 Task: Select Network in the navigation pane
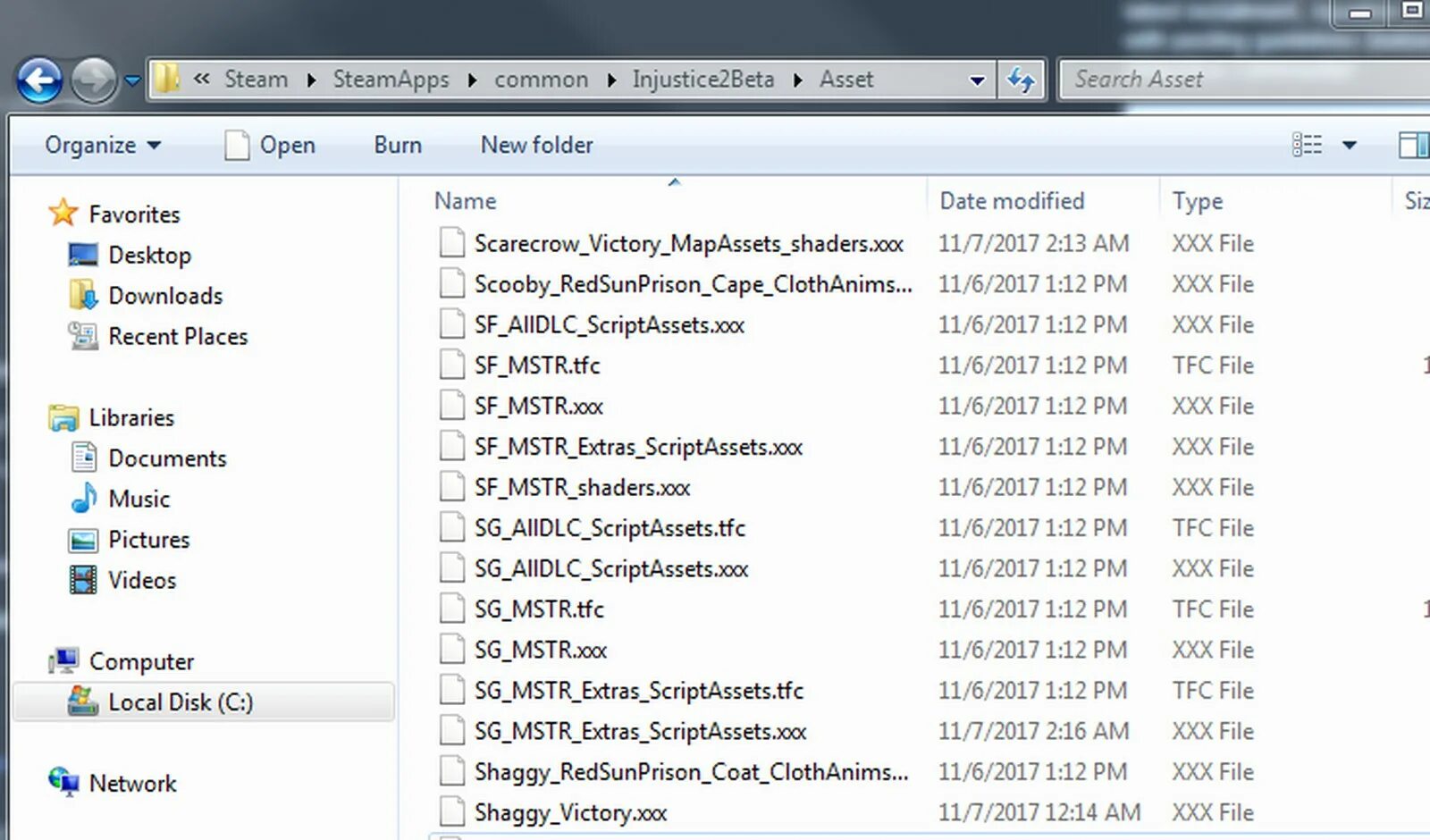[132, 784]
